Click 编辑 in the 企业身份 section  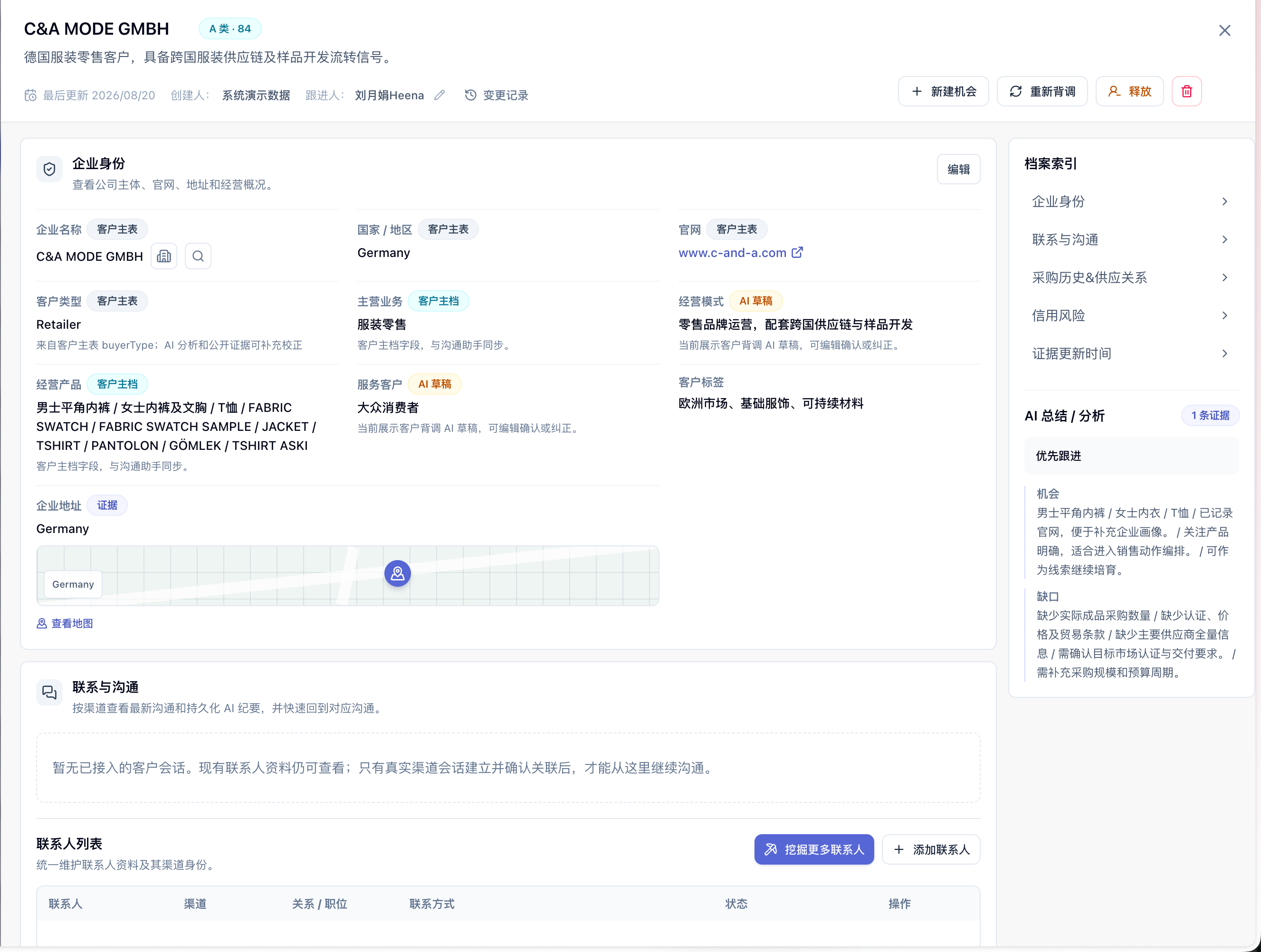pos(958,169)
